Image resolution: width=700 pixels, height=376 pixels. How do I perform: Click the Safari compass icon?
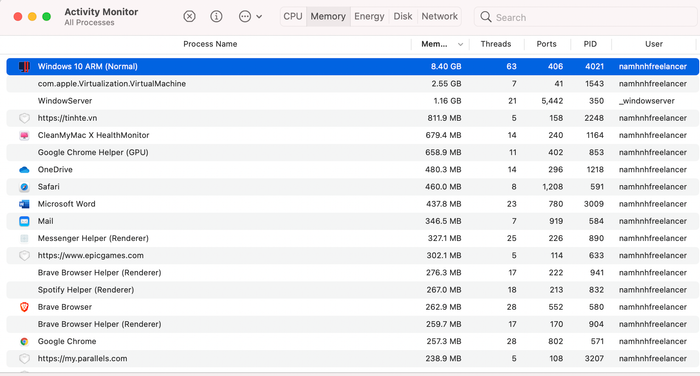24,187
